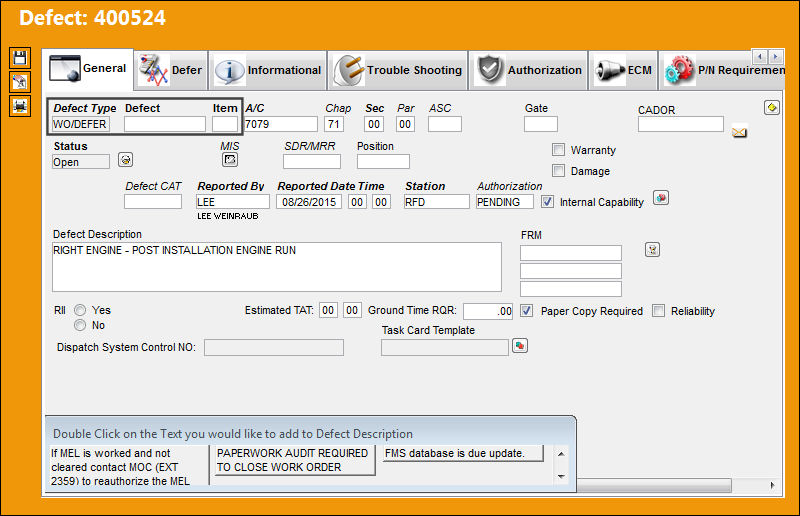Click the Gate input field
This screenshot has height=516, width=800.
(x=541, y=124)
